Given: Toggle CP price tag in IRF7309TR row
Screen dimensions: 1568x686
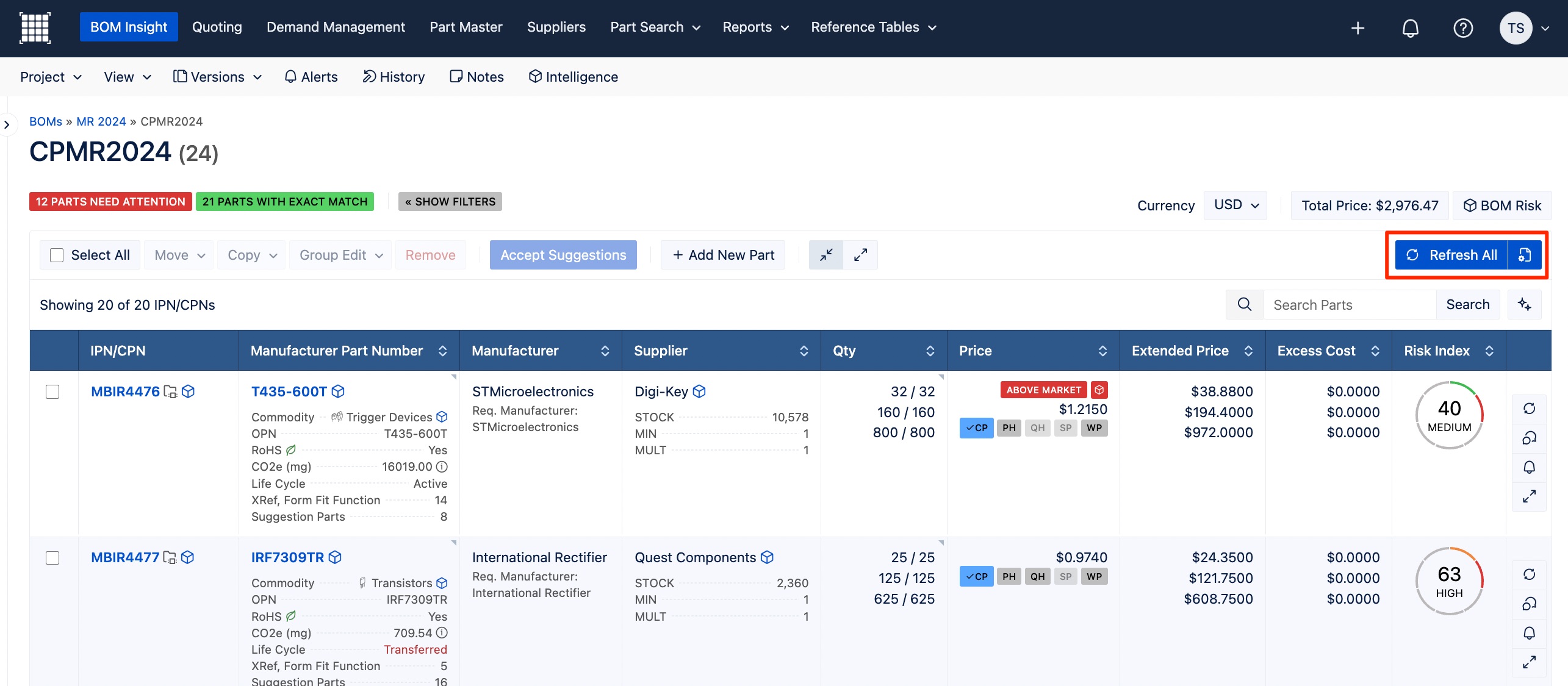Looking at the screenshot, I should tap(976, 577).
